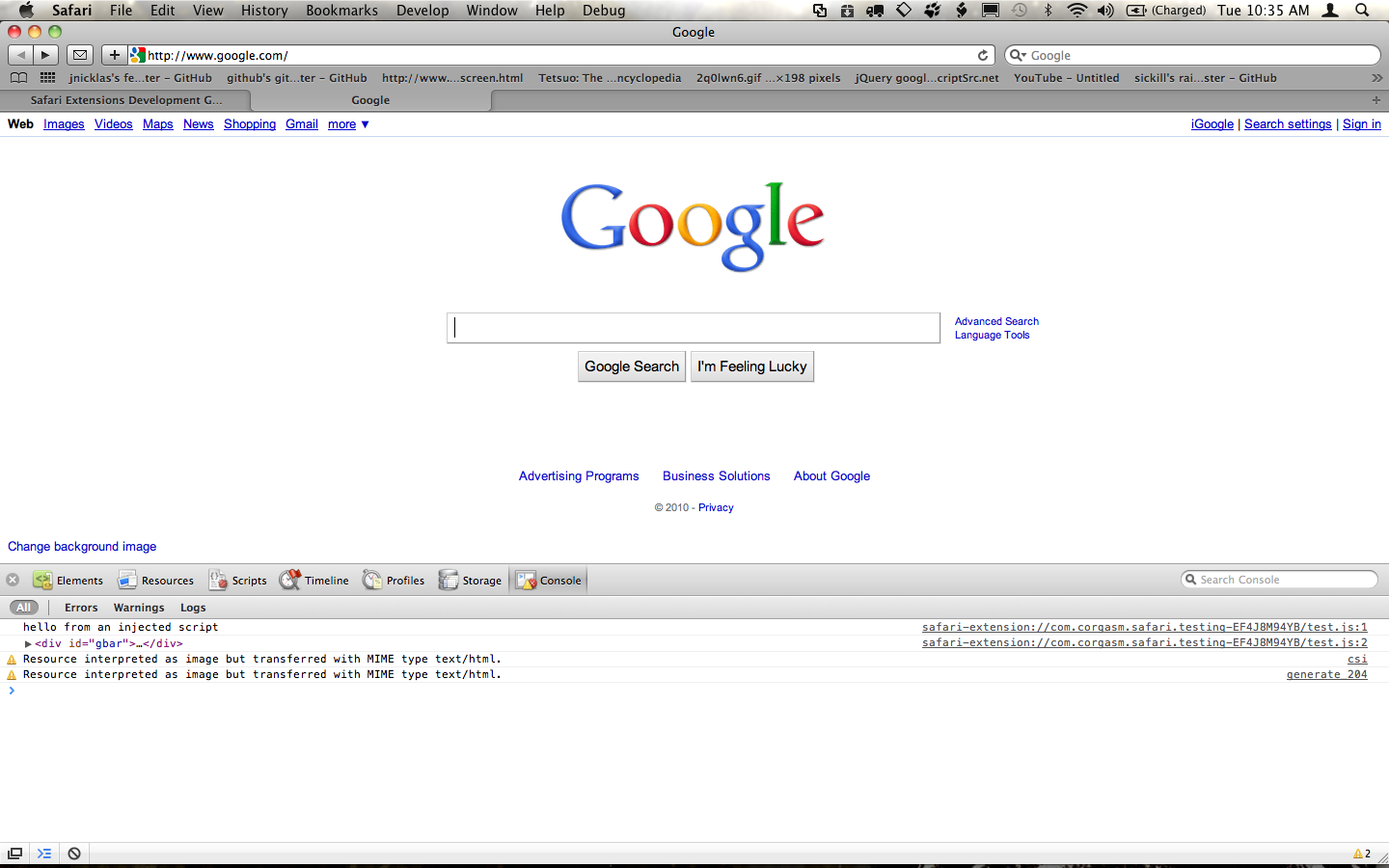Image resolution: width=1389 pixels, height=868 pixels.
Task: Open the Timeline panel
Action: click(313, 581)
